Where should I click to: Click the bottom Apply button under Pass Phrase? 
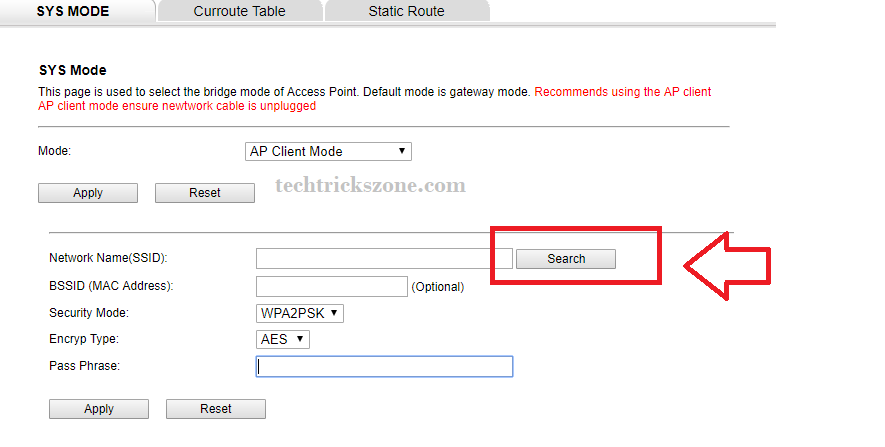tap(99, 409)
